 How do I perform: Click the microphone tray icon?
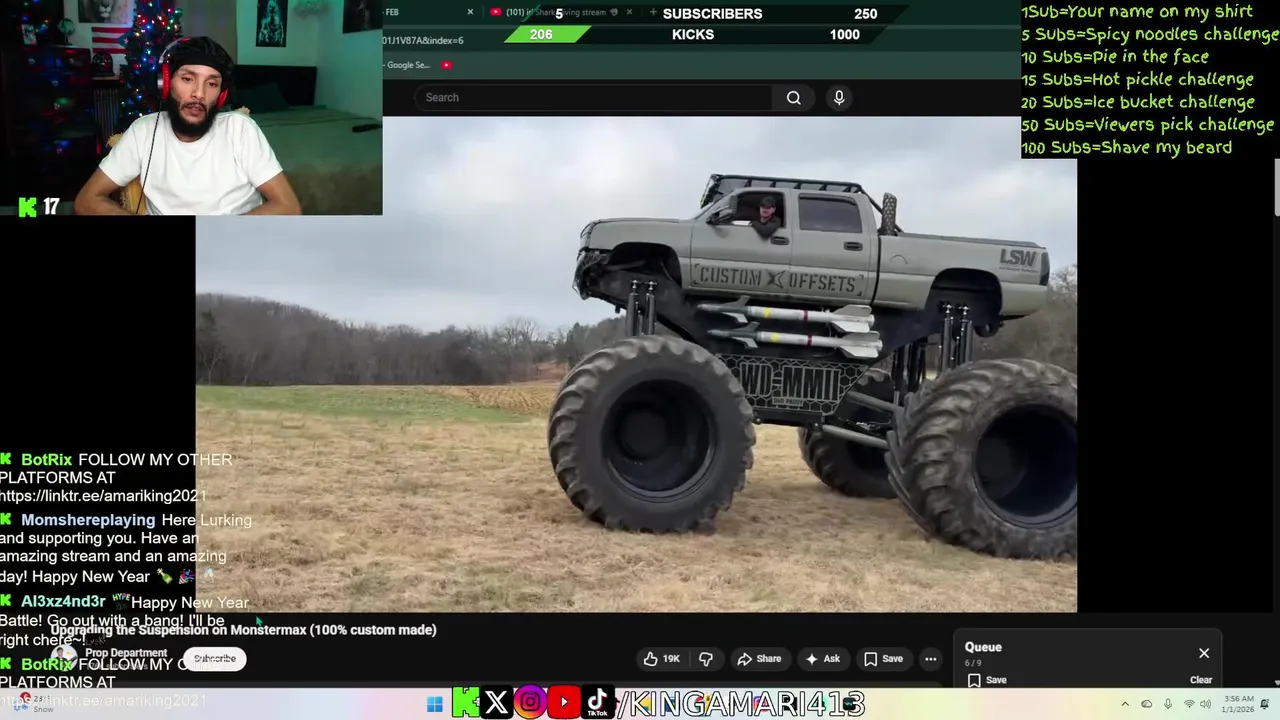tap(1168, 704)
